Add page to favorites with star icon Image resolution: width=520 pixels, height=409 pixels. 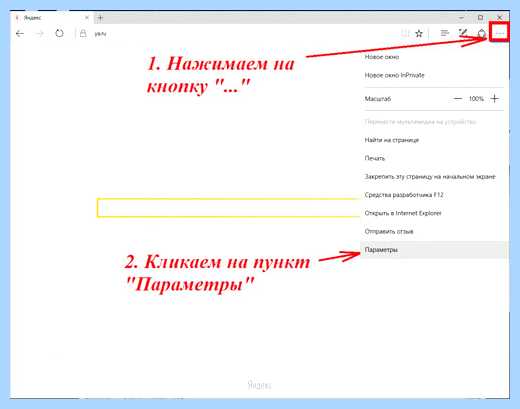[419, 33]
